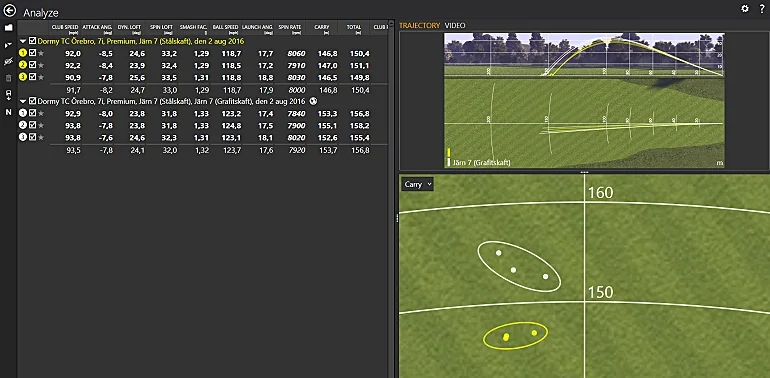
Task: Select white shot number 3 badge
Action: point(23,137)
